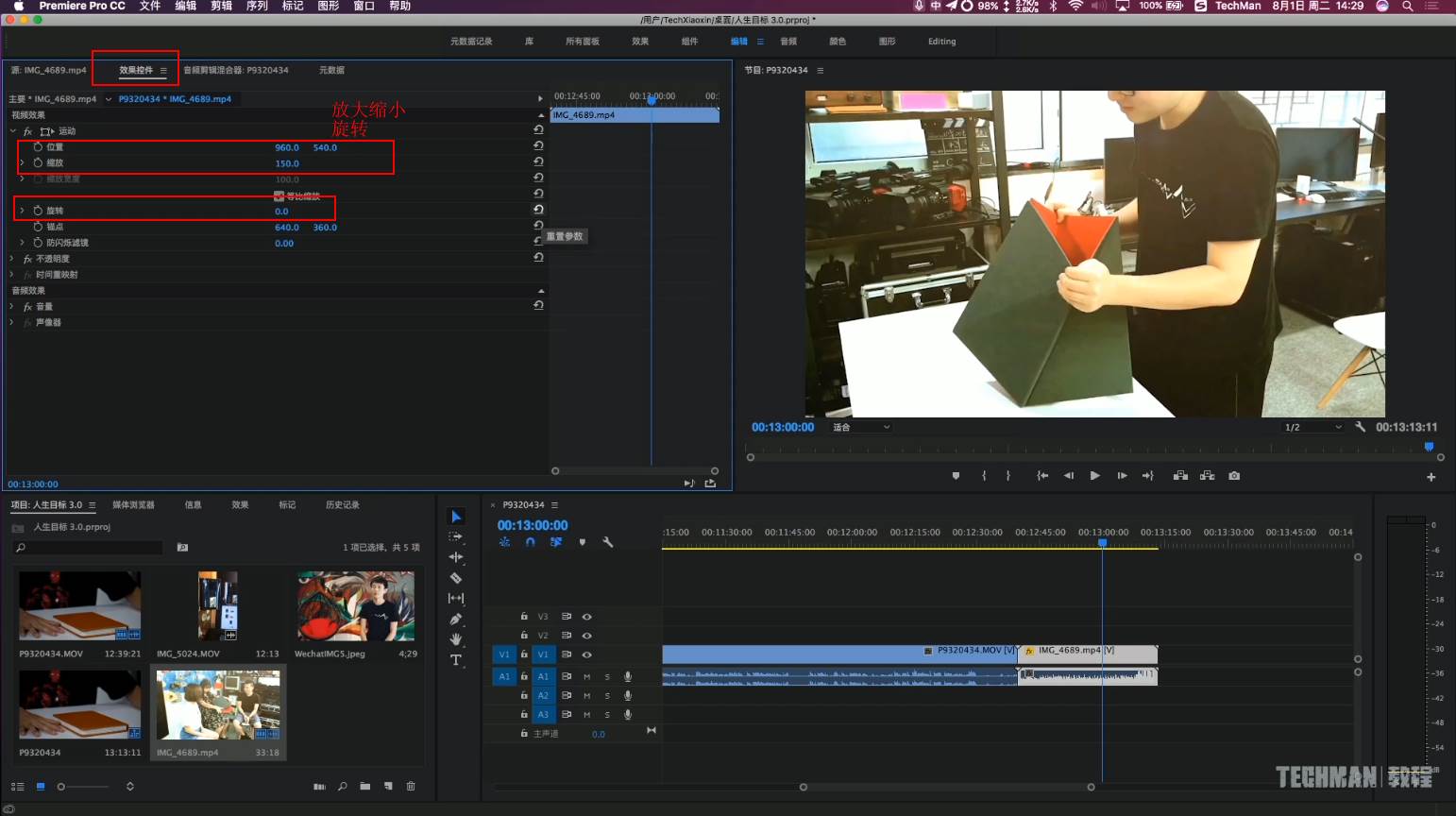Screen dimensions: 1456x816
Task: Enable voice-over record on A3
Action: tap(628, 715)
